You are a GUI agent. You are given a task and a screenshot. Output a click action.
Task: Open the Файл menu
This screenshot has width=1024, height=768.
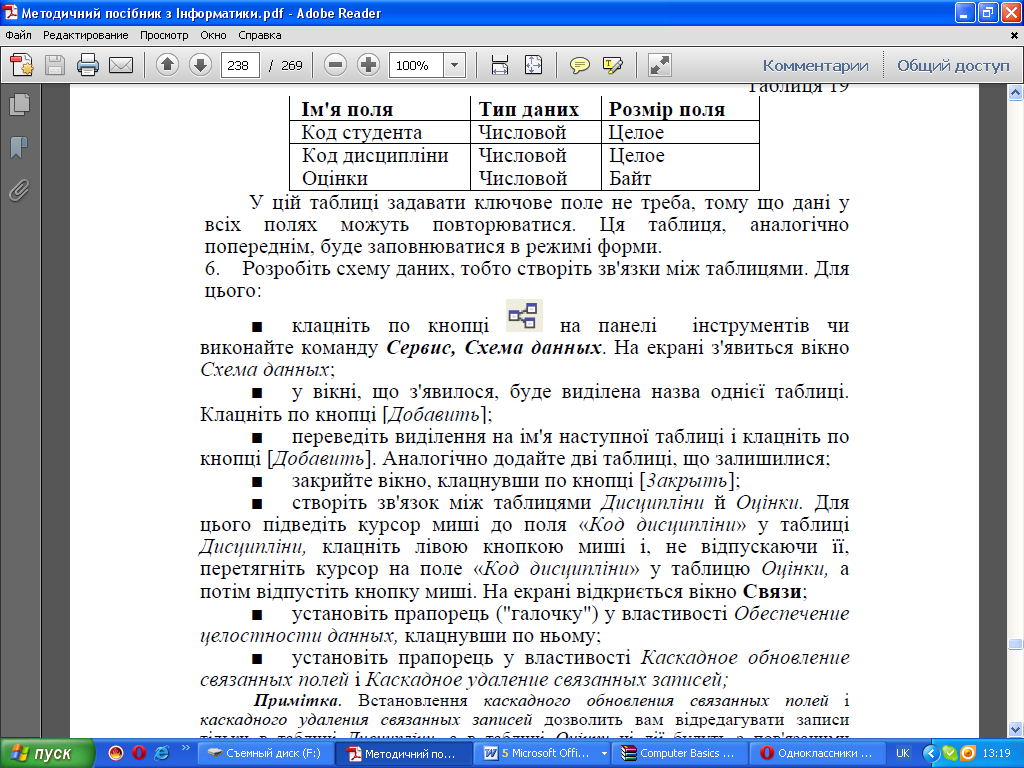(x=18, y=35)
